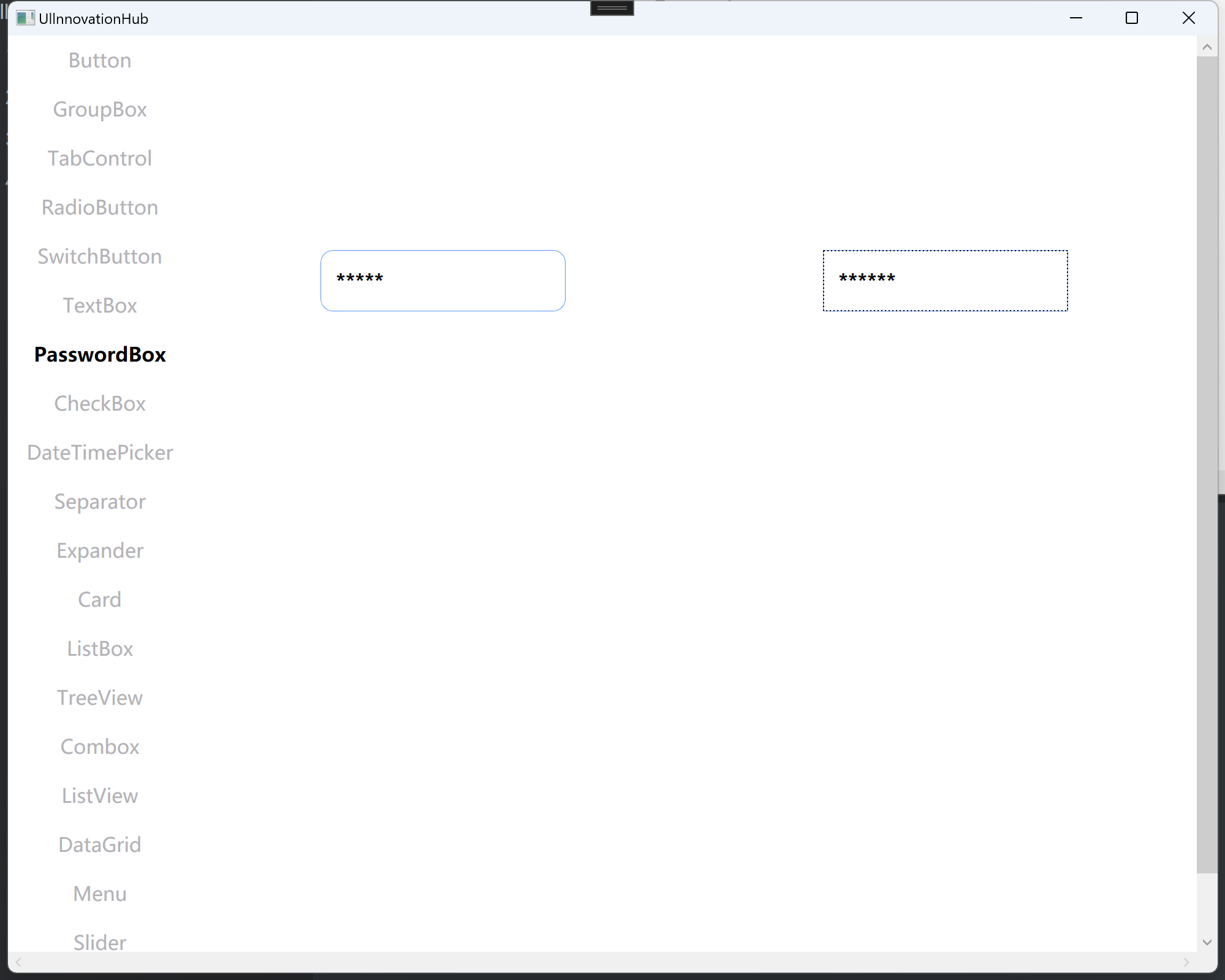Click the Slider component in sidebar
1225x980 pixels.
click(99, 942)
